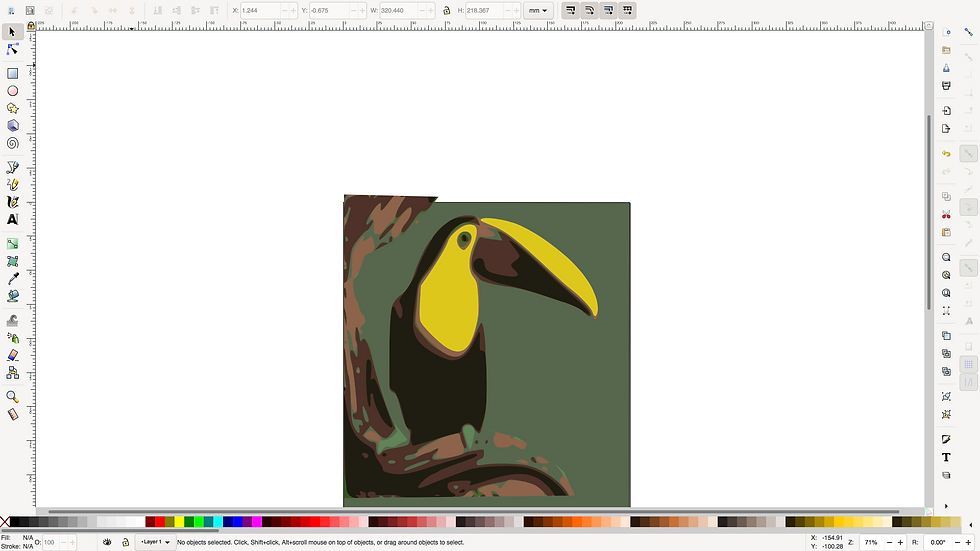Select the Node editing tool
Image resolution: width=980 pixels, height=551 pixels.
click(13, 49)
